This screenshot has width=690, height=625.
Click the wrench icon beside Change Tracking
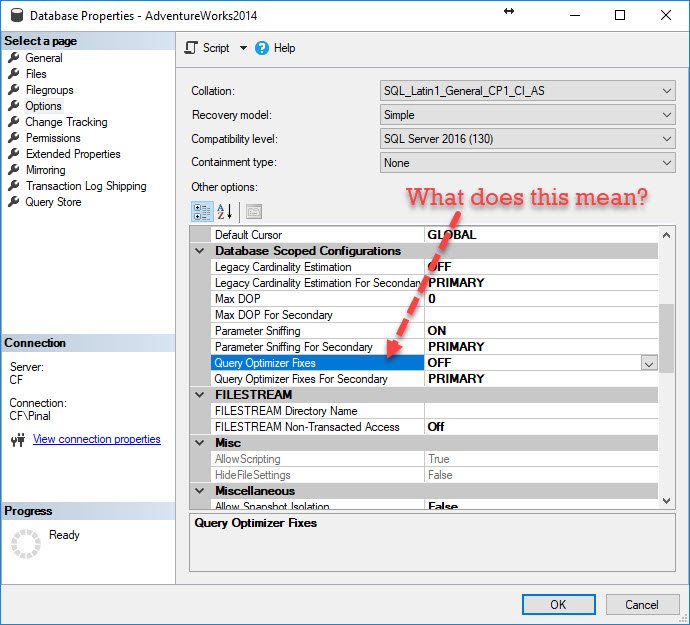tap(14, 121)
